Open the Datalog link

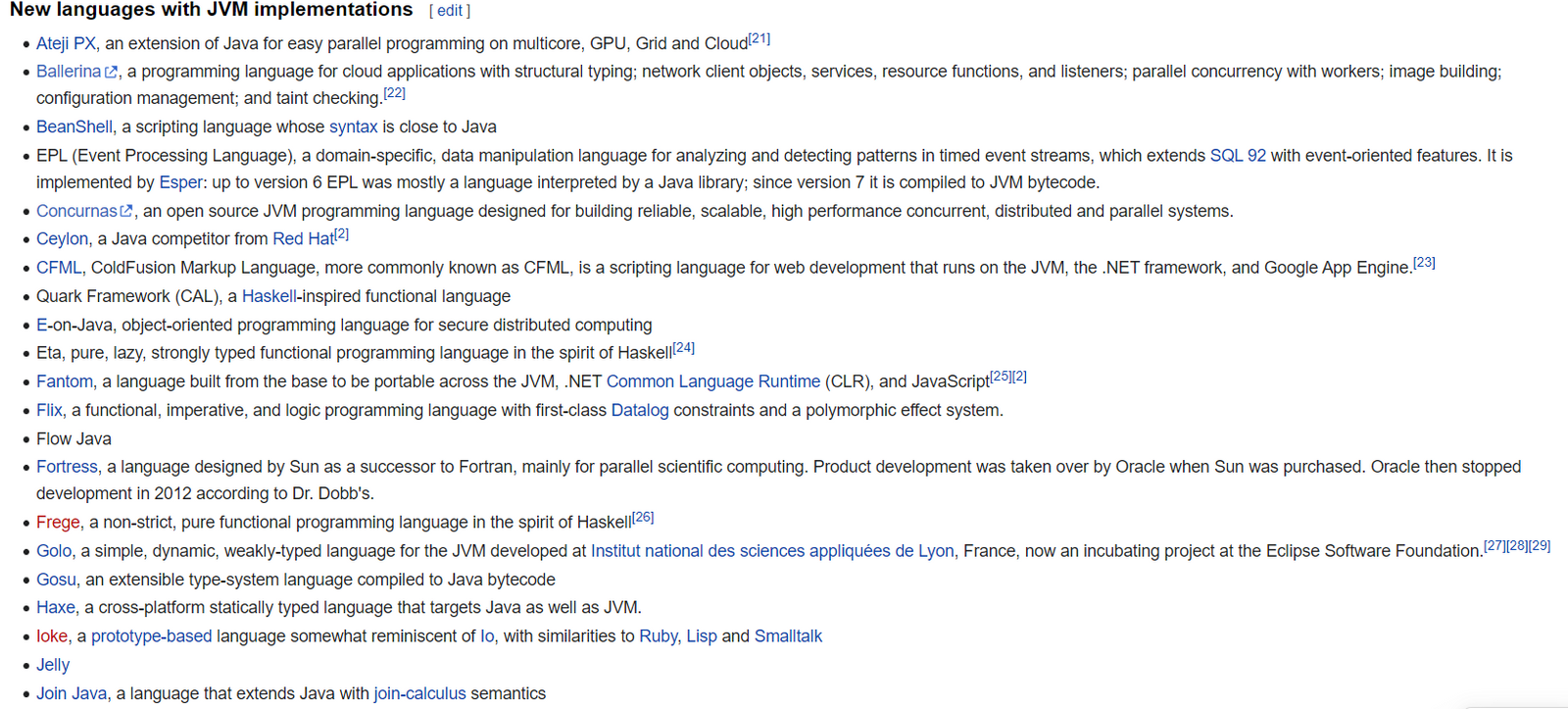640,411
